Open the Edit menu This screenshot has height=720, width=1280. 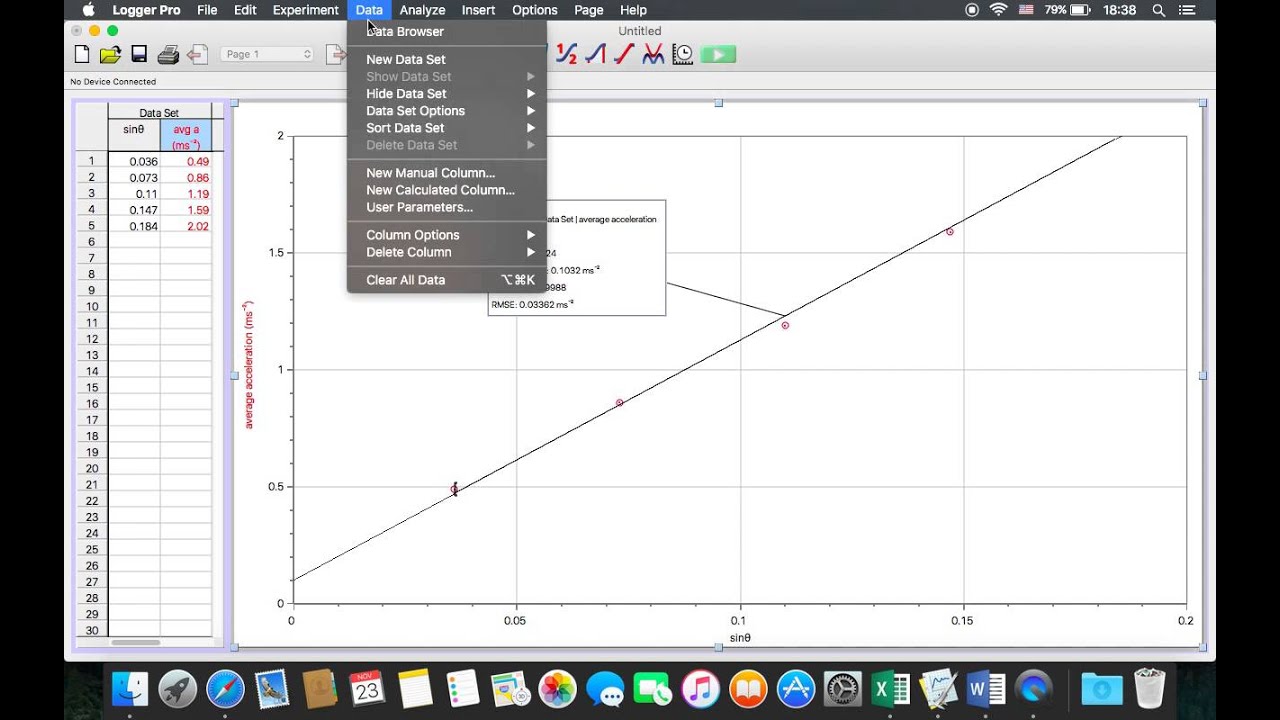point(245,10)
